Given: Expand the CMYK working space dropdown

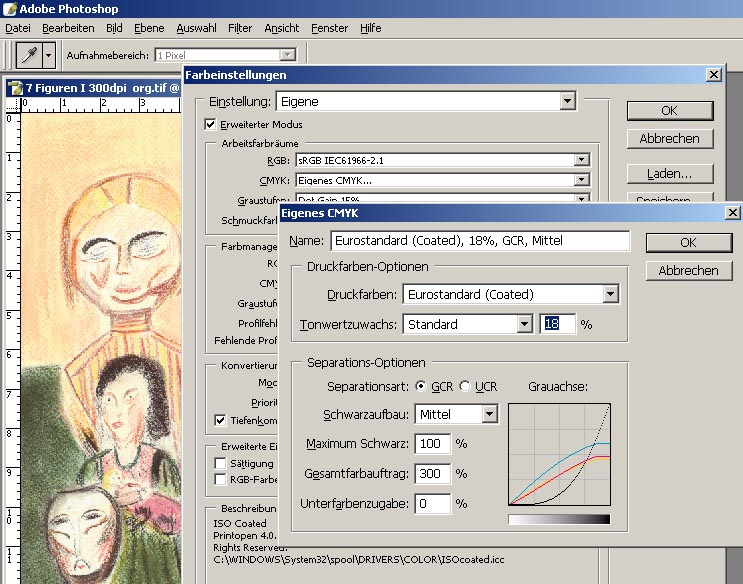Looking at the screenshot, I should (x=581, y=180).
